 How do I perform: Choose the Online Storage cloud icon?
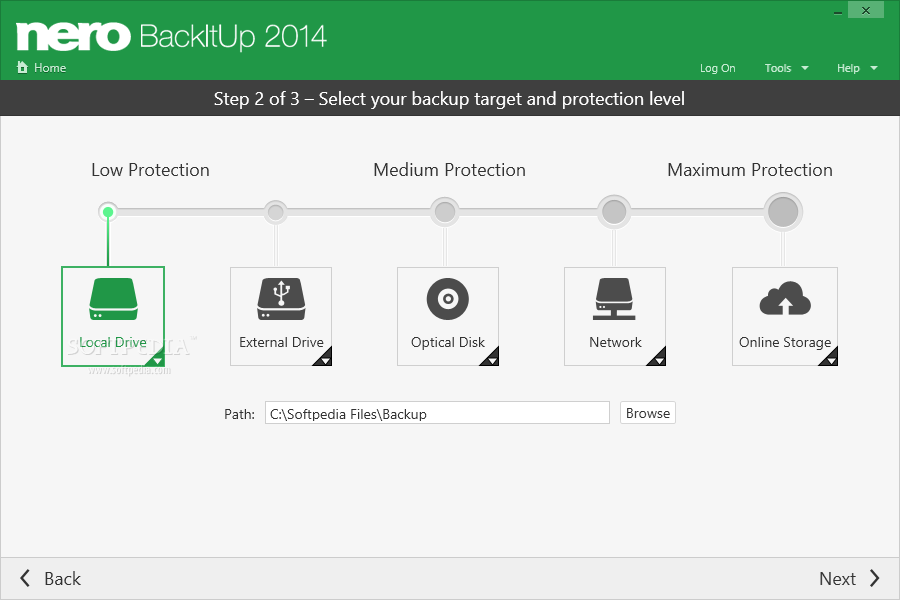point(785,299)
